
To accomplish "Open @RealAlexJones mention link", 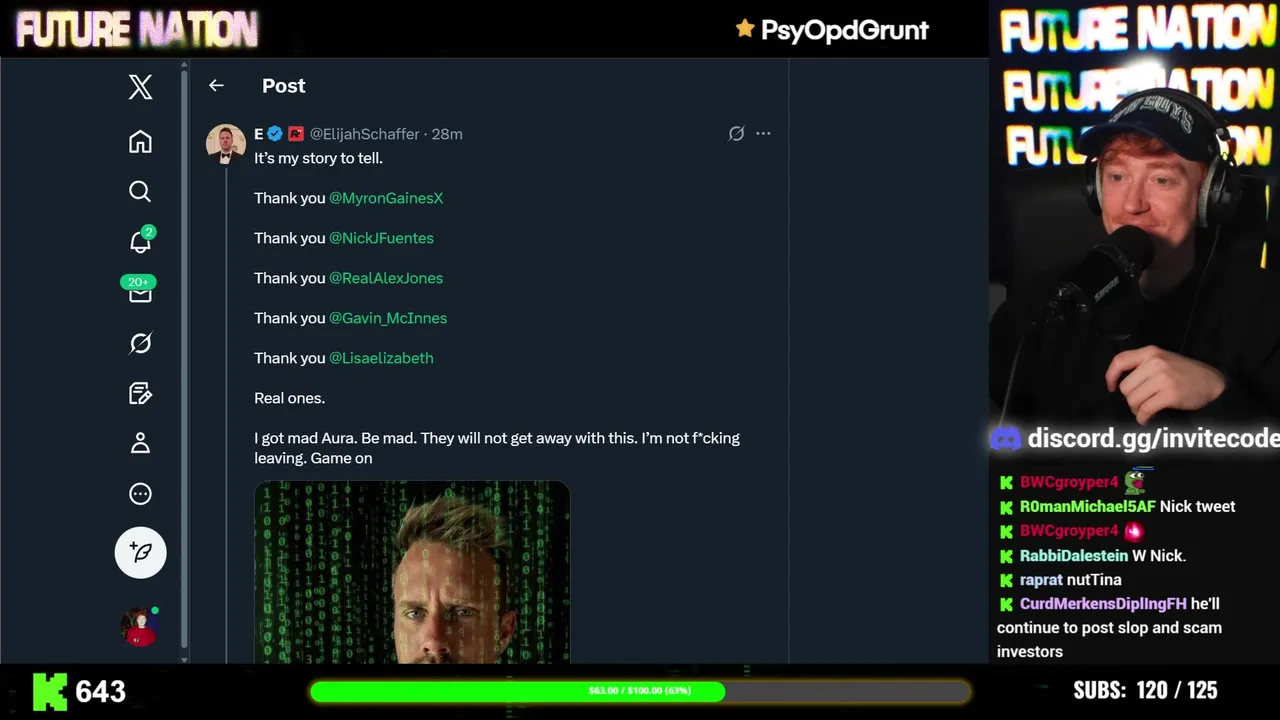I will click(386, 278).
